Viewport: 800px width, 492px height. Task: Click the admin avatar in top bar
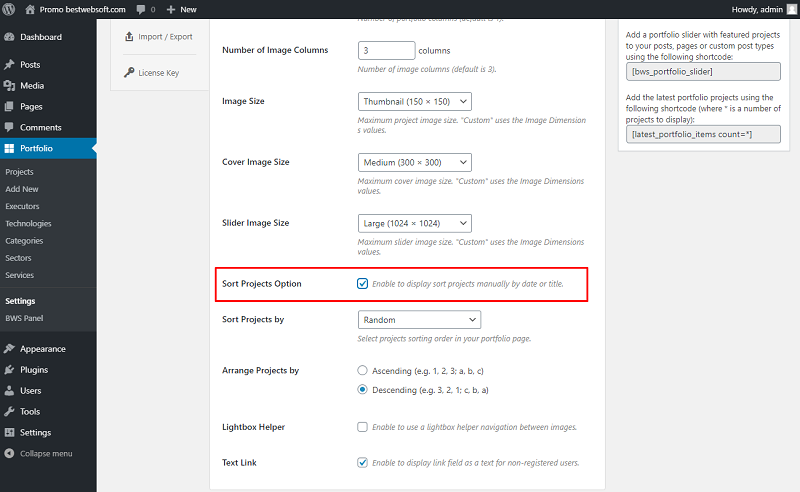[791, 9]
